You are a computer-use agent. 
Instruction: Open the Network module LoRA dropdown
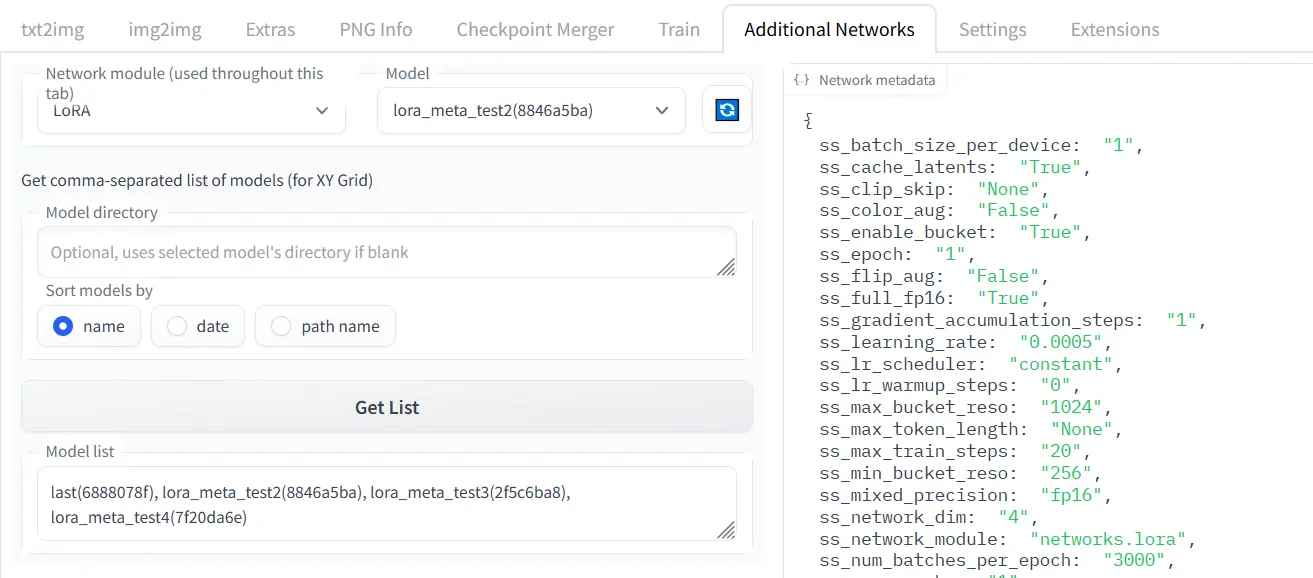point(192,111)
